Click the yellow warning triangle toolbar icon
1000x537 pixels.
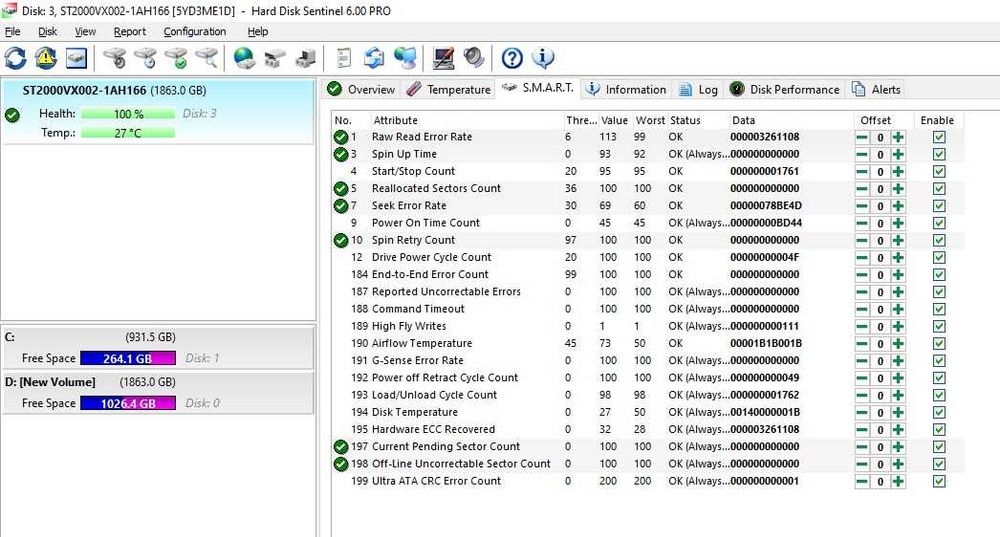click(45, 58)
